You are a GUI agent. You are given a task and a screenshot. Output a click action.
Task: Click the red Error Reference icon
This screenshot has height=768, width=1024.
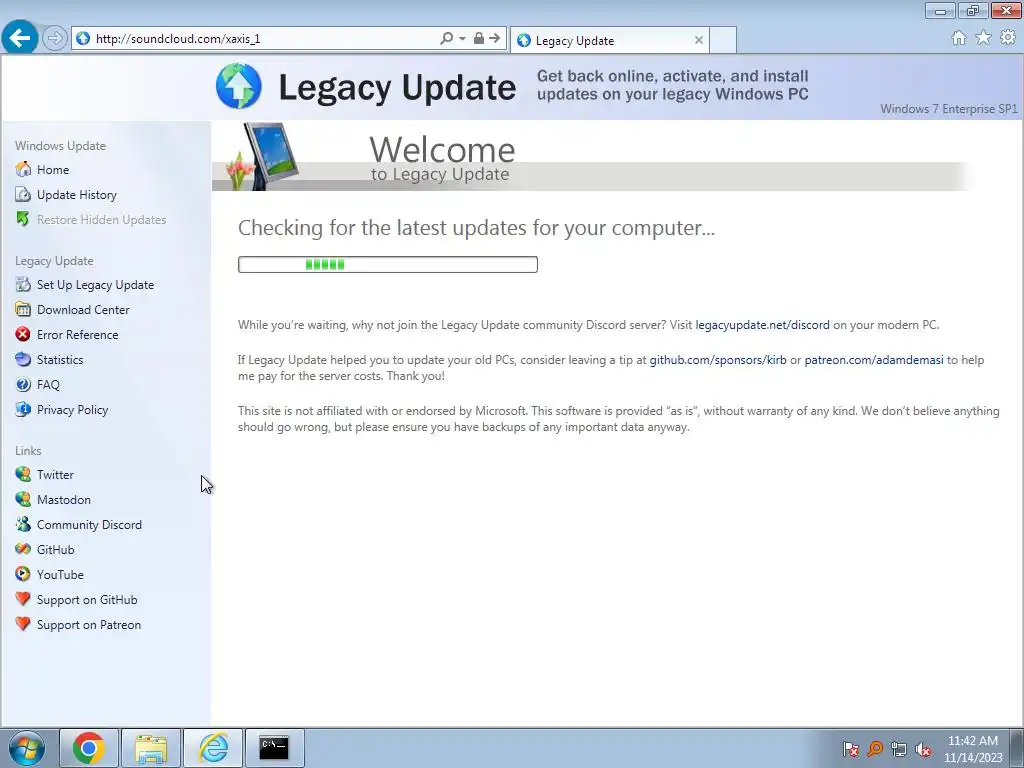[x=23, y=334]
